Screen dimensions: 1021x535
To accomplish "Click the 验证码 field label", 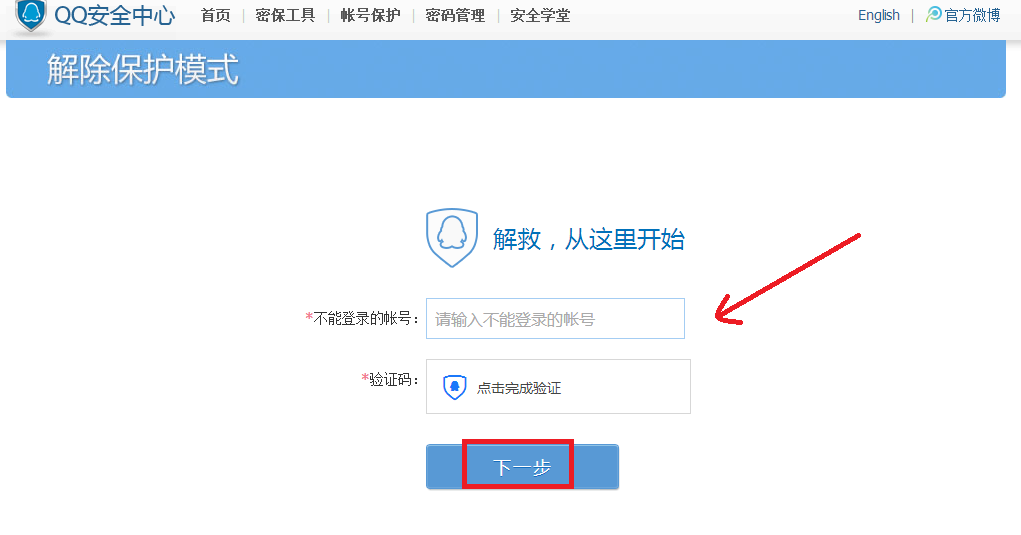I will [x=390, y=379].
